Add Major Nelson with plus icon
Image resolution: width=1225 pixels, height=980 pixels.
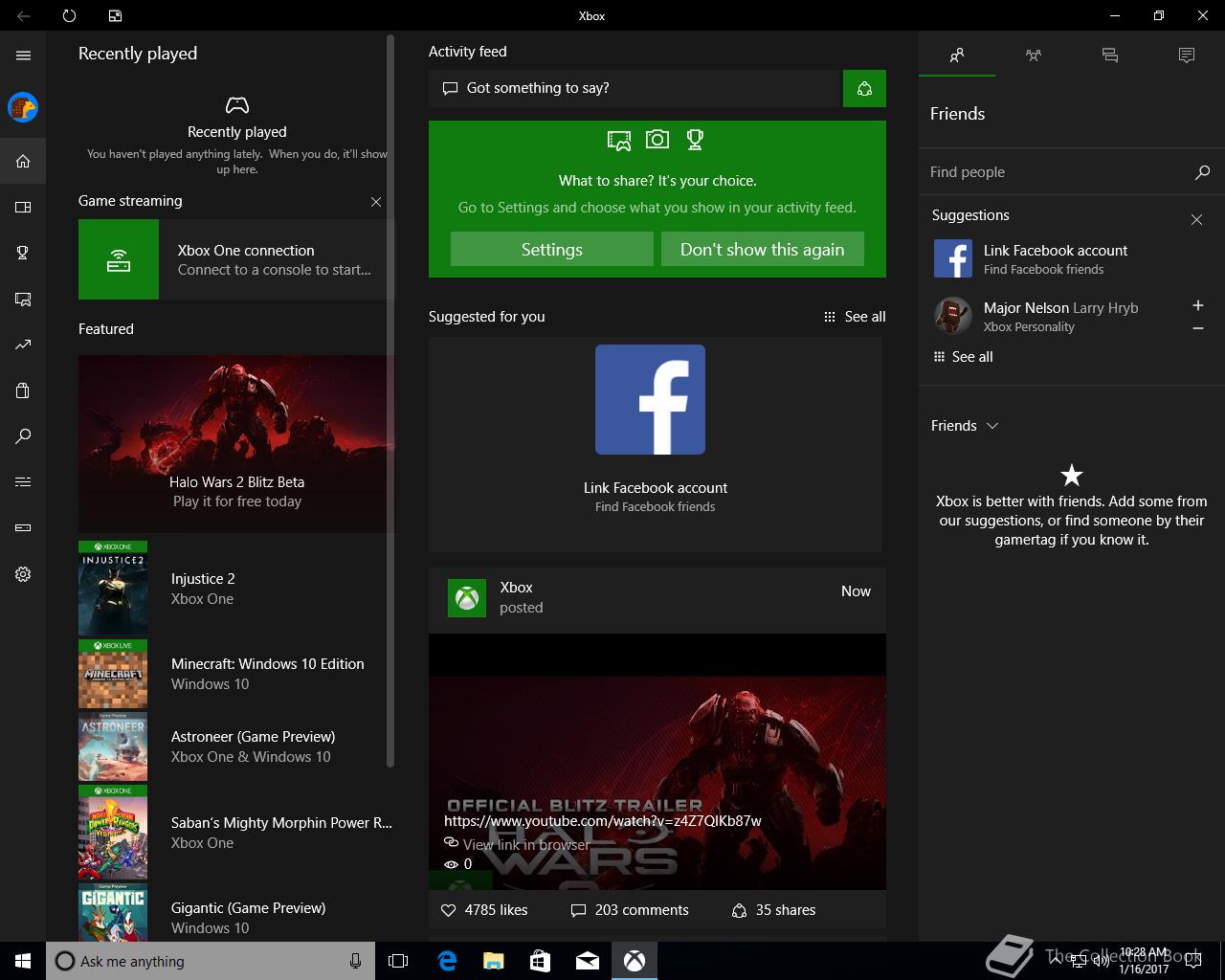1197,305
